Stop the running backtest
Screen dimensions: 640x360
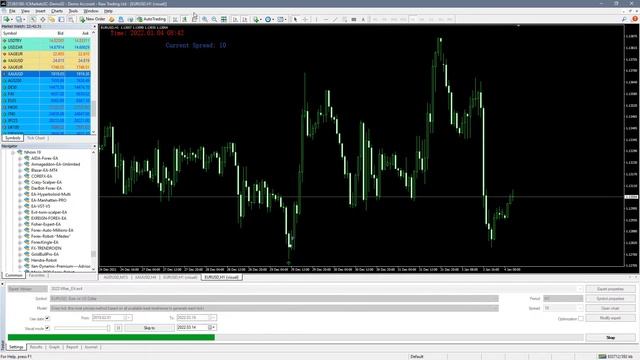[x=611, y=338]
